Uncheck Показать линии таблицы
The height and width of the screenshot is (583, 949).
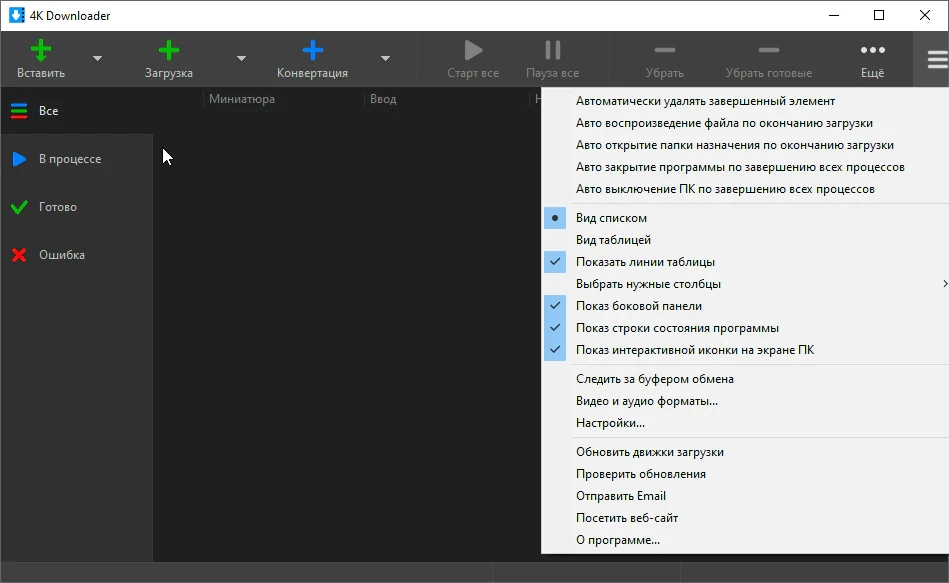point(746,262)
